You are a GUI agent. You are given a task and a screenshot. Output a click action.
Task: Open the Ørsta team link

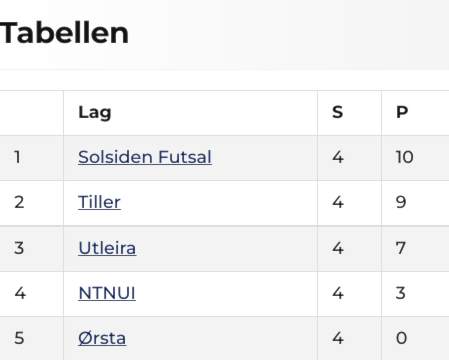102,338
